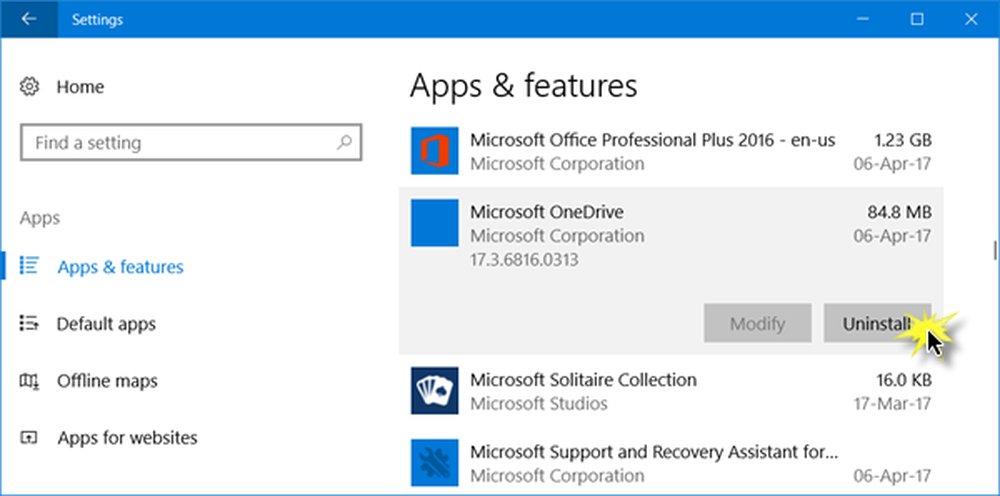The image size is (1000, 496).
Task: Click the Default apps icon
Action: point(29,323)
